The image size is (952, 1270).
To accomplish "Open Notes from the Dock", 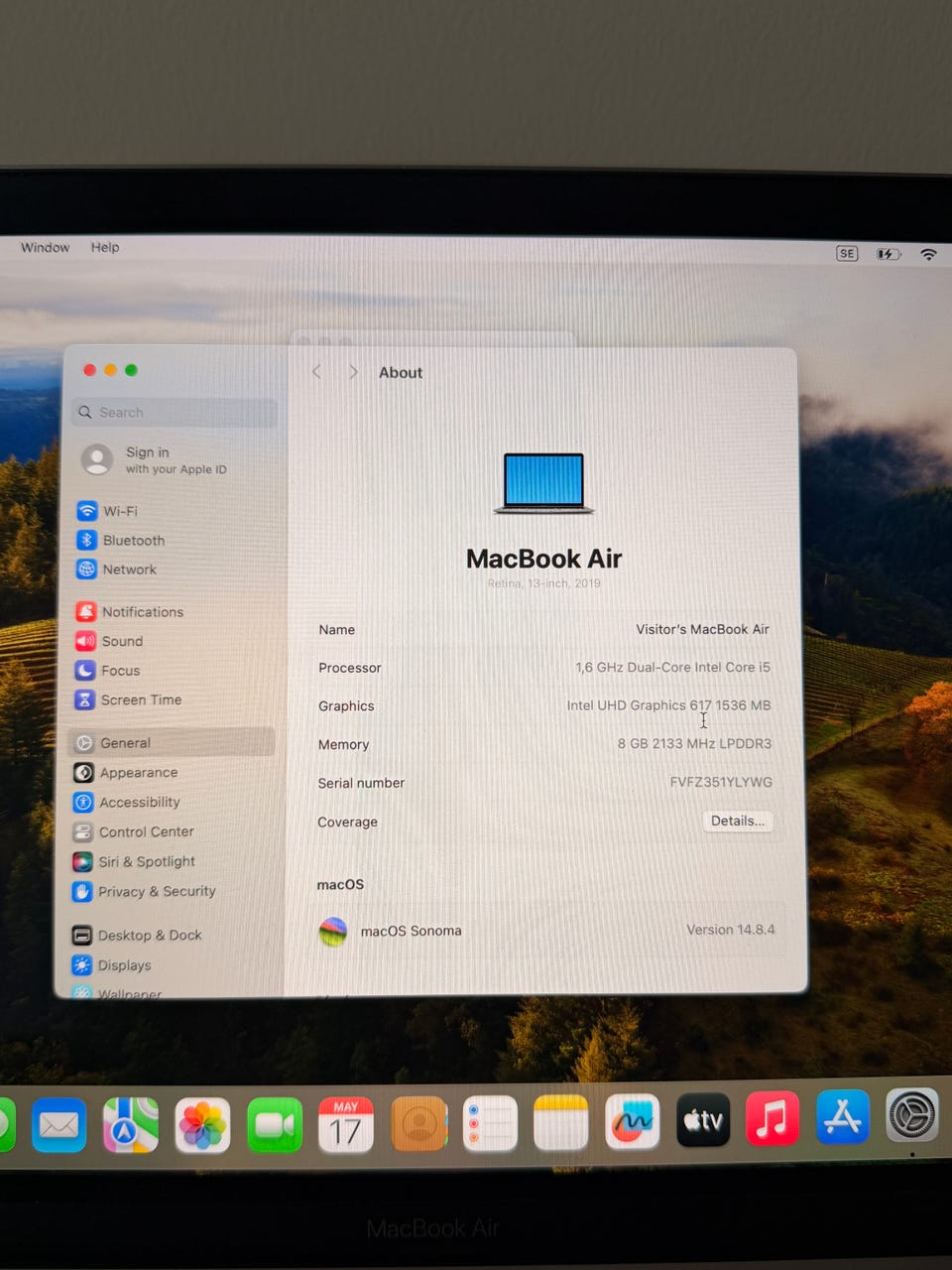I will (x=561, y=1122).
